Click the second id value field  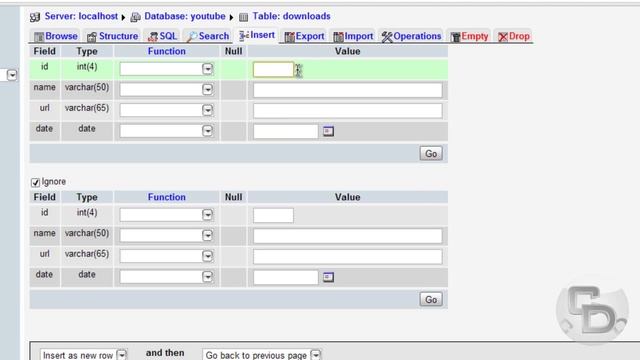pyautogui.click(x=273, y=216)
